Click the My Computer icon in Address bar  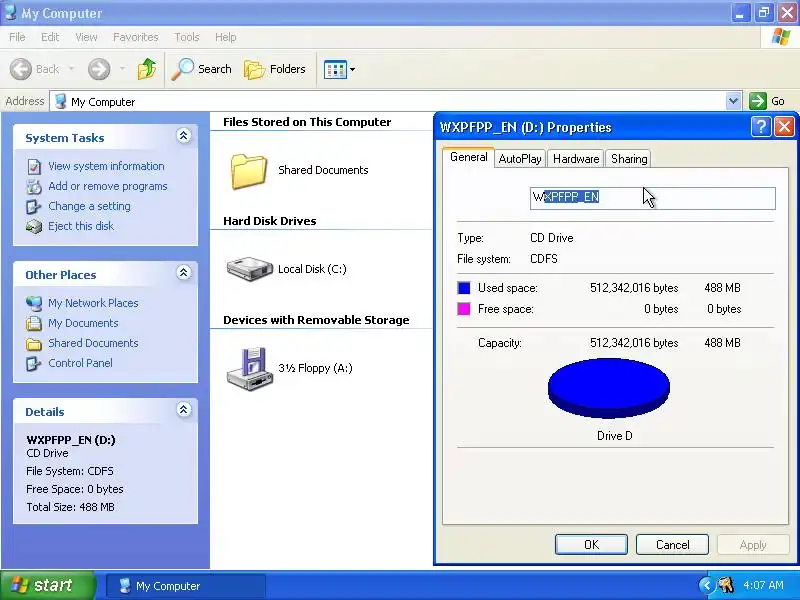(x=60, y=101)
